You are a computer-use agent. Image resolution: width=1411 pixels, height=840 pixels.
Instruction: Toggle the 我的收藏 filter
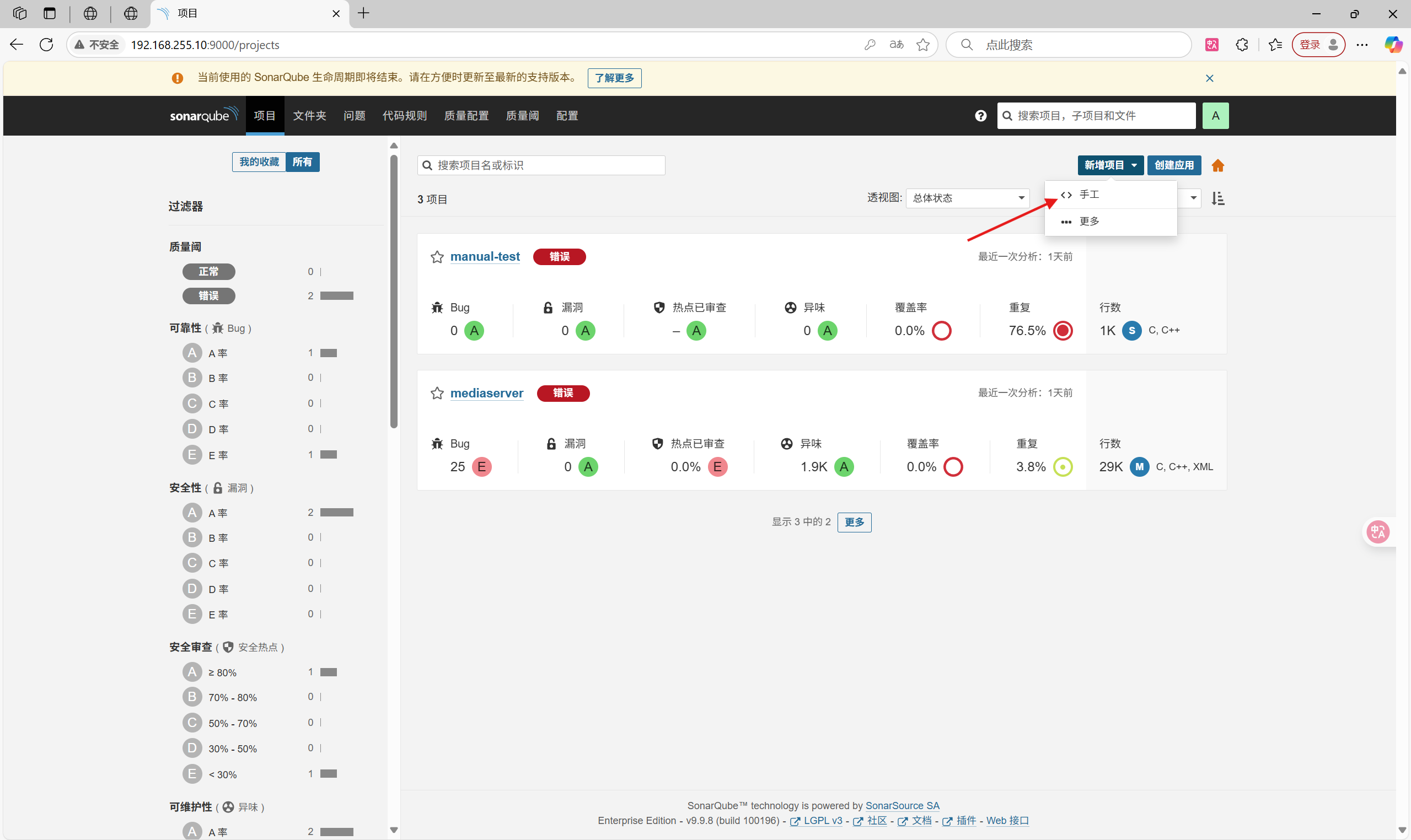click(259, 162)
